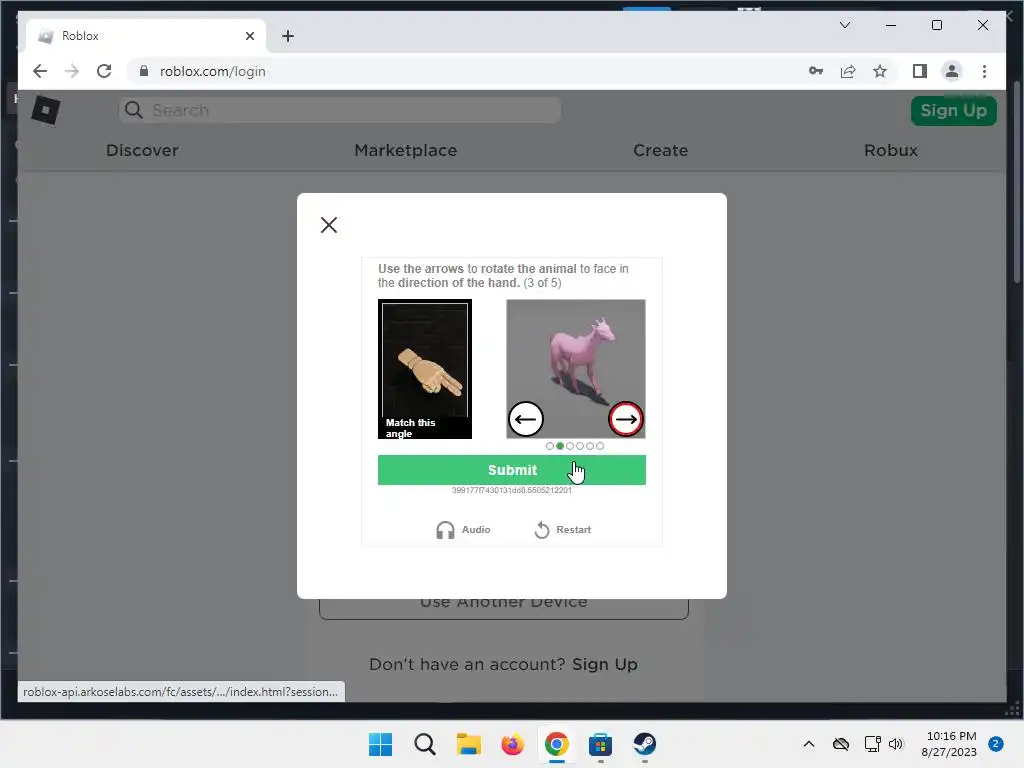
Task: Go forward in browser history
Action: coord(72,71)
